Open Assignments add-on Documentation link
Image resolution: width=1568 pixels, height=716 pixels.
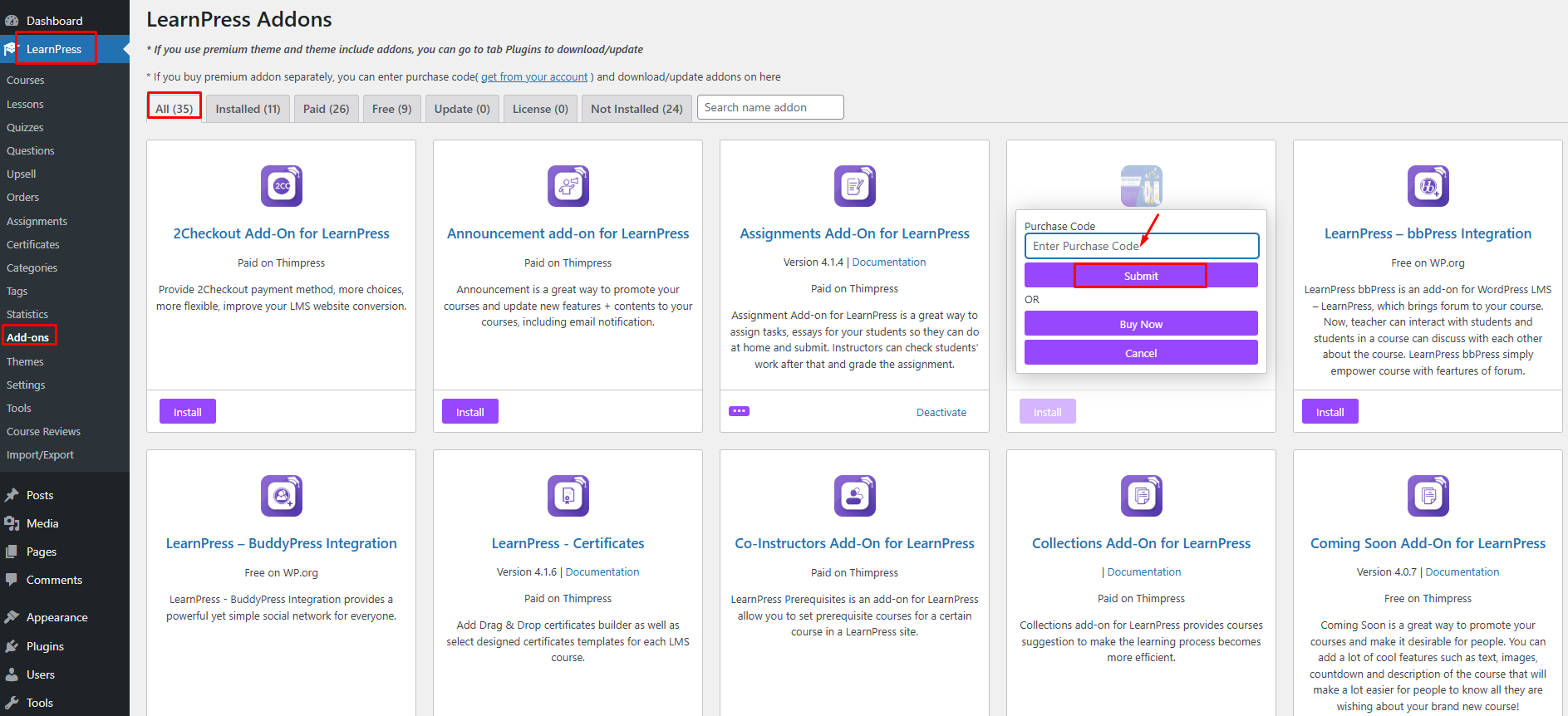(x=889, y=262)
